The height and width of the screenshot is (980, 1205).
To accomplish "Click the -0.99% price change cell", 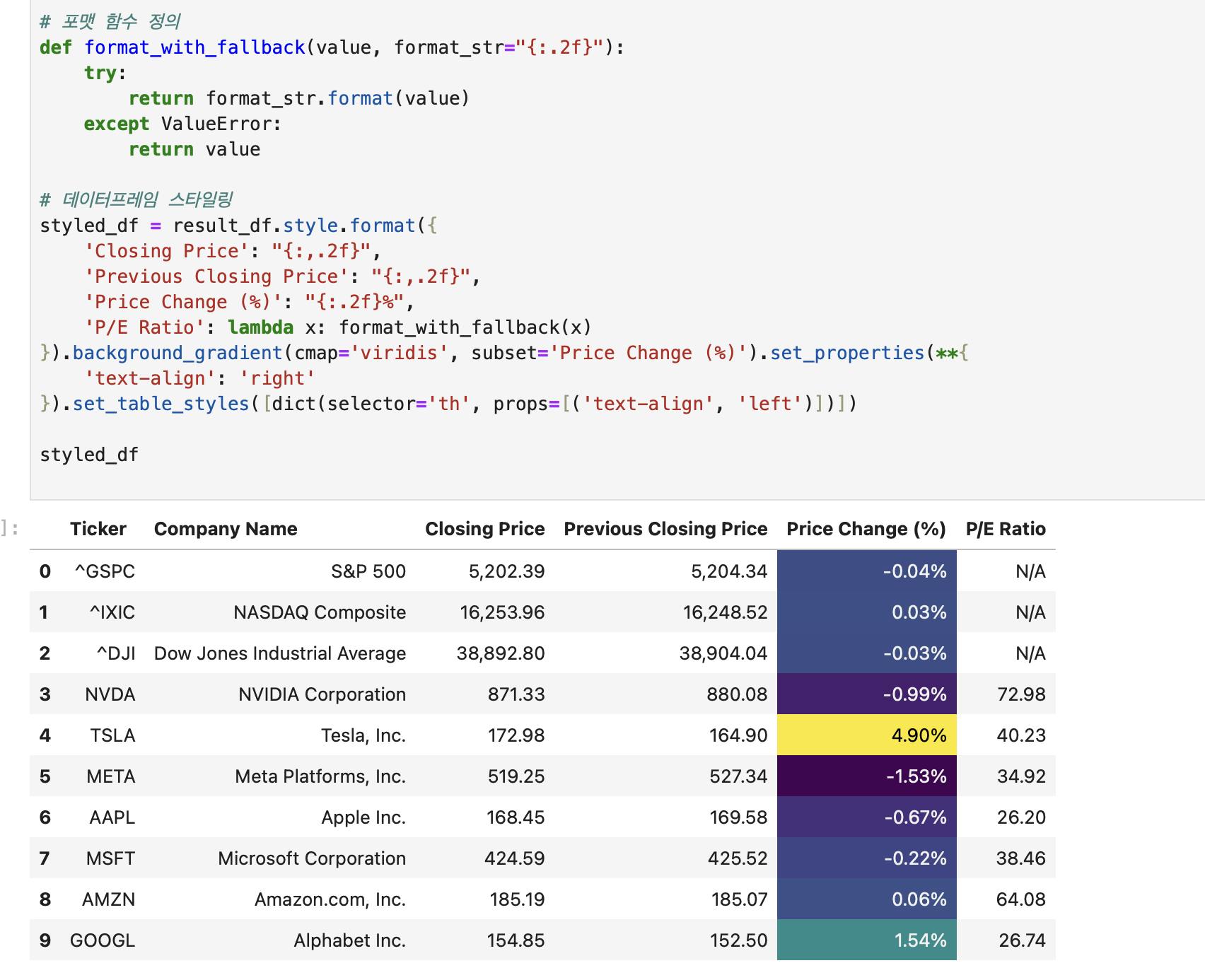I will click(867, 694).
